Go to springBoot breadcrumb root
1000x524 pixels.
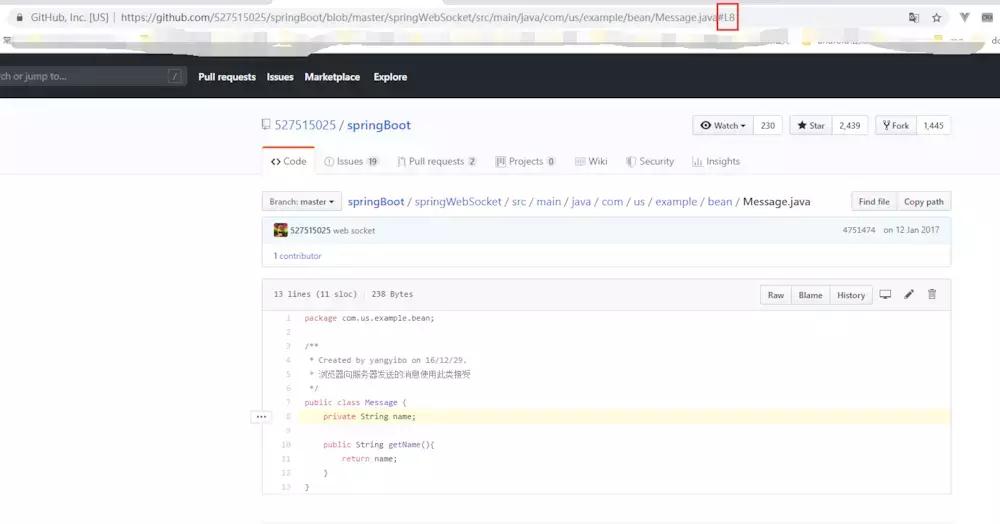tap(376, 201)
